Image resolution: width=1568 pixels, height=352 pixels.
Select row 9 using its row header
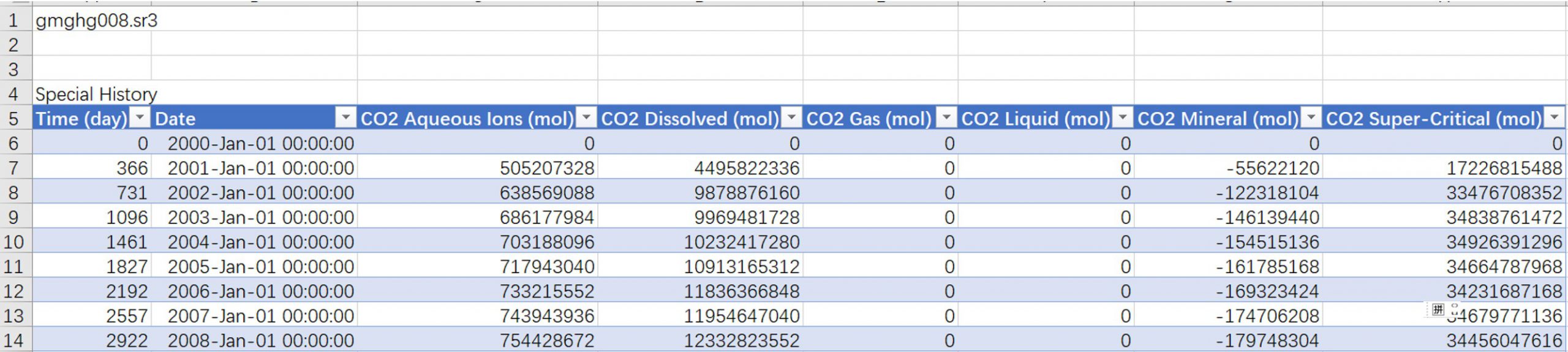pos(13,217)
